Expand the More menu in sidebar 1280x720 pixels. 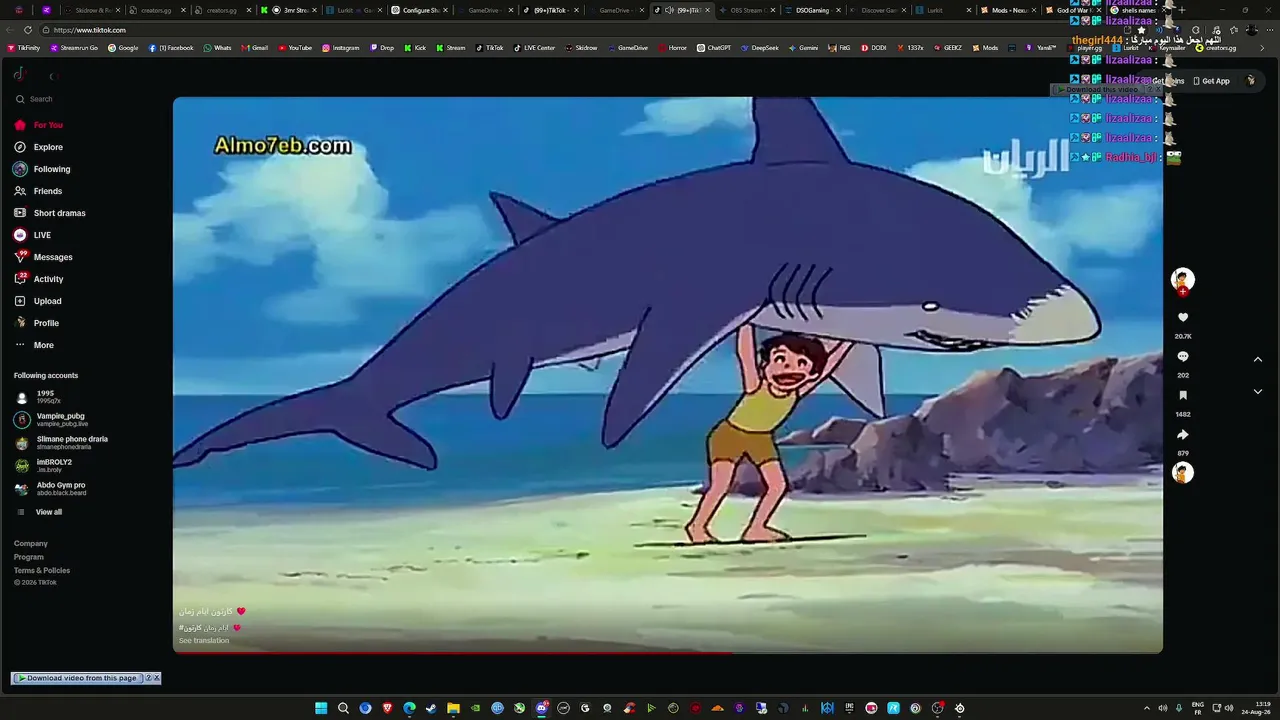tap(34, 345)
